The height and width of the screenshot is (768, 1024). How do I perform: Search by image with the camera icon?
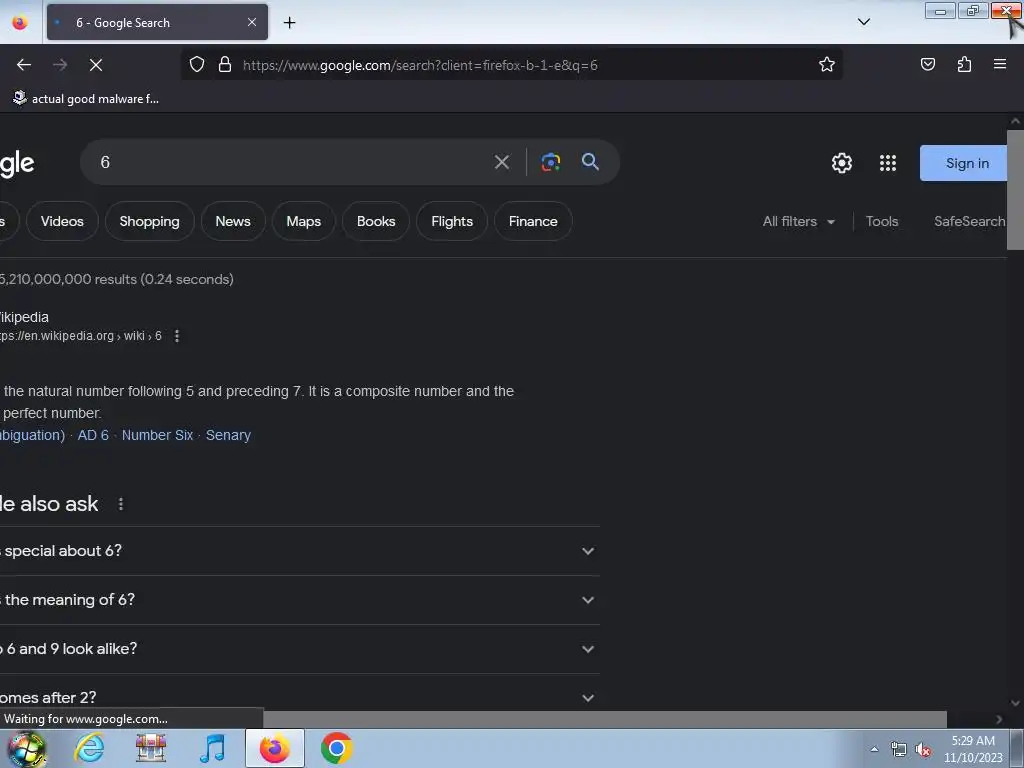click(x=551, y=162)
